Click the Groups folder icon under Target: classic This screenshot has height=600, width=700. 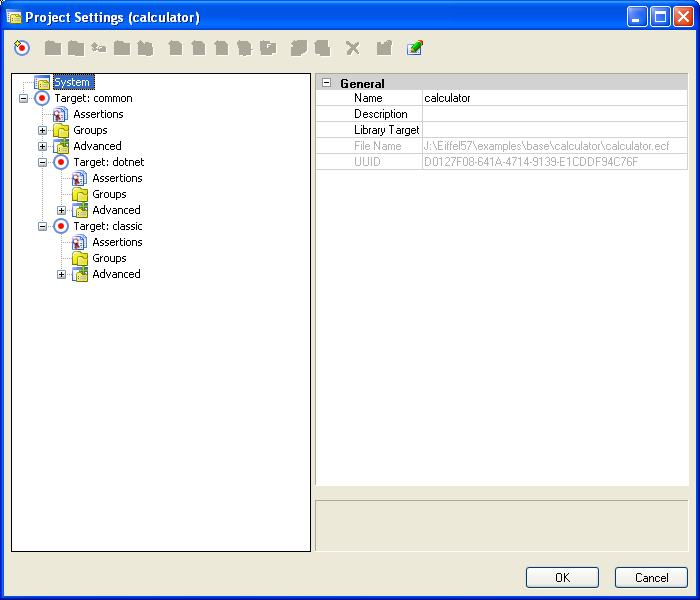[x=80, y=258]
